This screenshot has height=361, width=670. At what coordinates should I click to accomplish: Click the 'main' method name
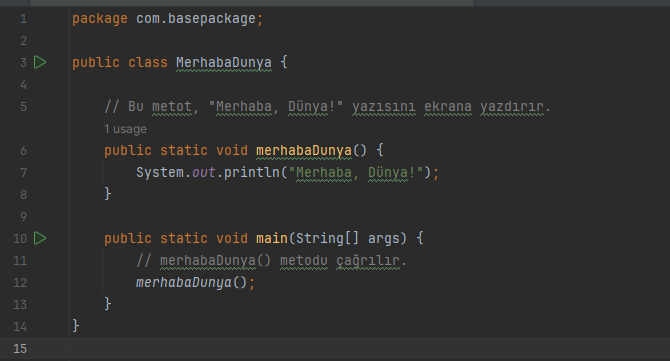tap(272, 238)
